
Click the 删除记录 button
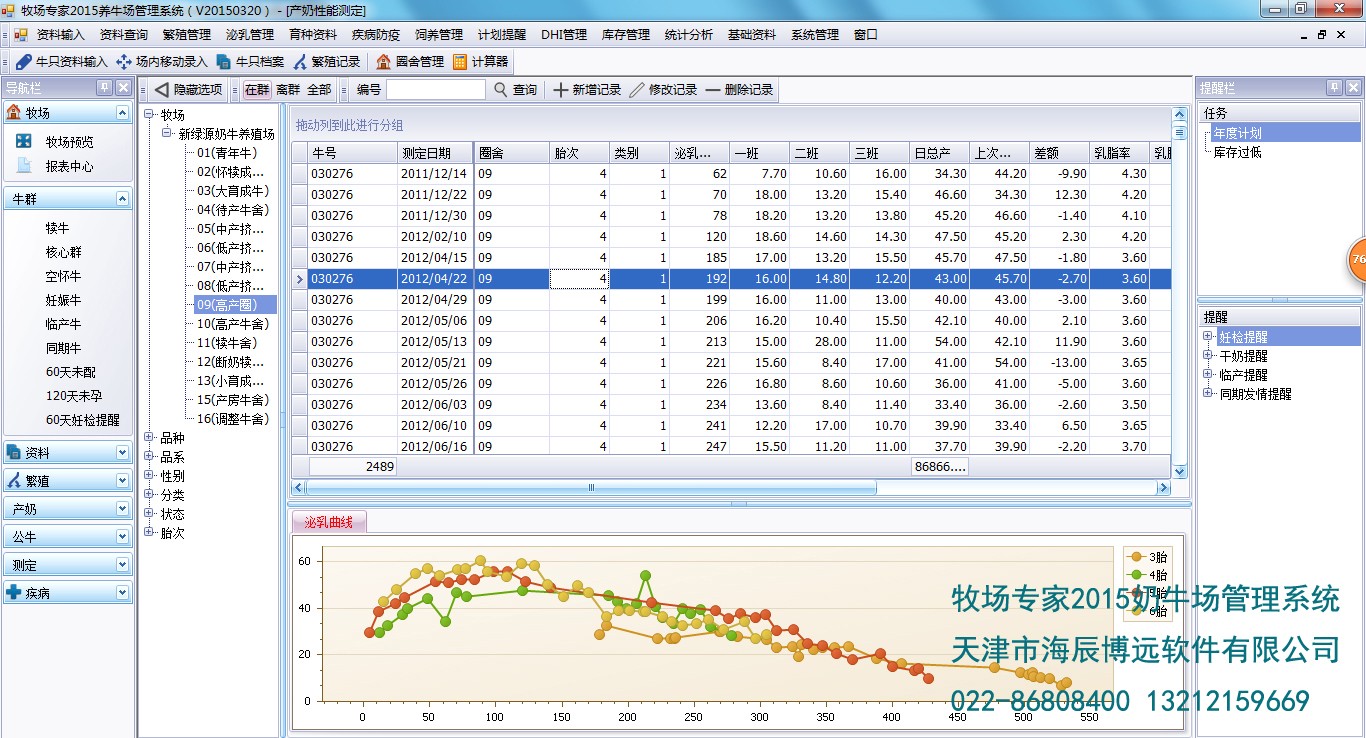point(744,89)
